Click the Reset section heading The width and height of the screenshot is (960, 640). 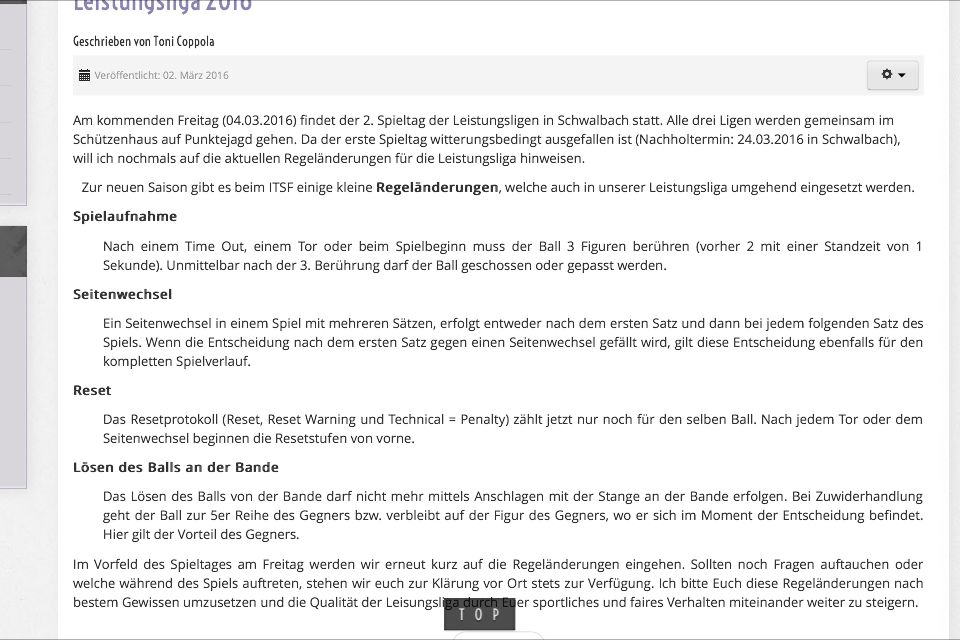pos(92,390)
